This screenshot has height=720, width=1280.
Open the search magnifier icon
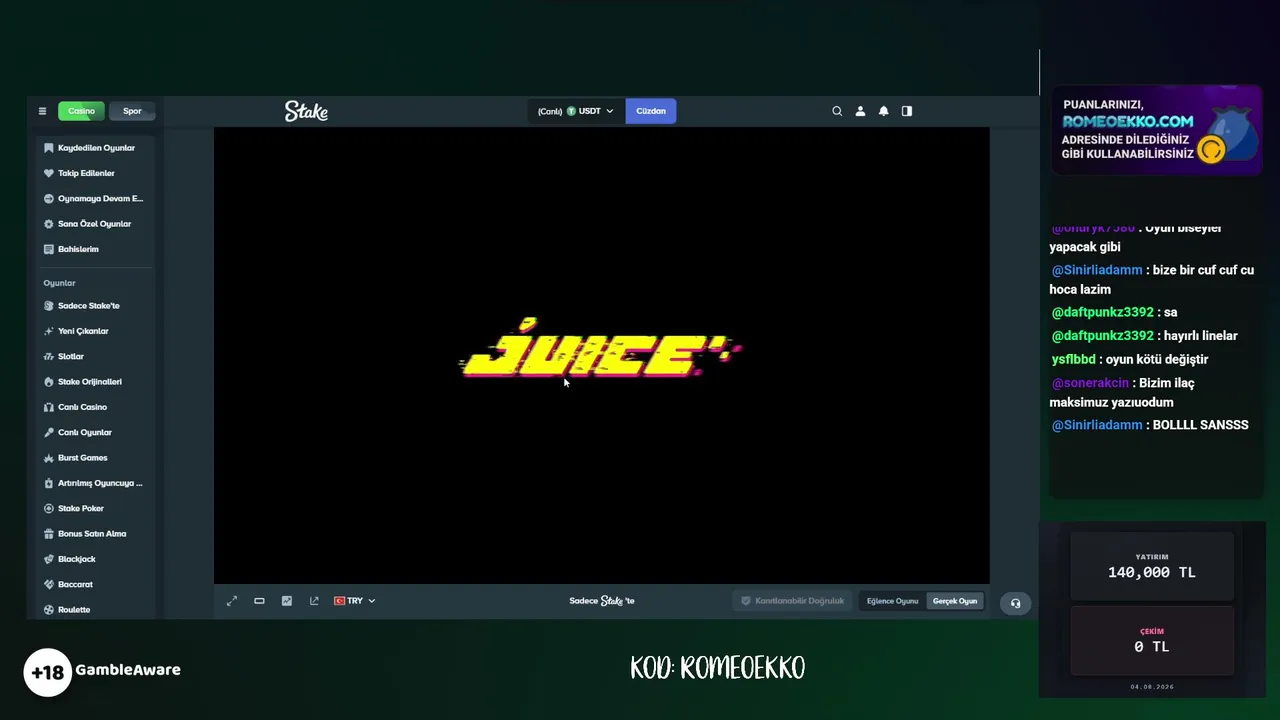point(837,111)
